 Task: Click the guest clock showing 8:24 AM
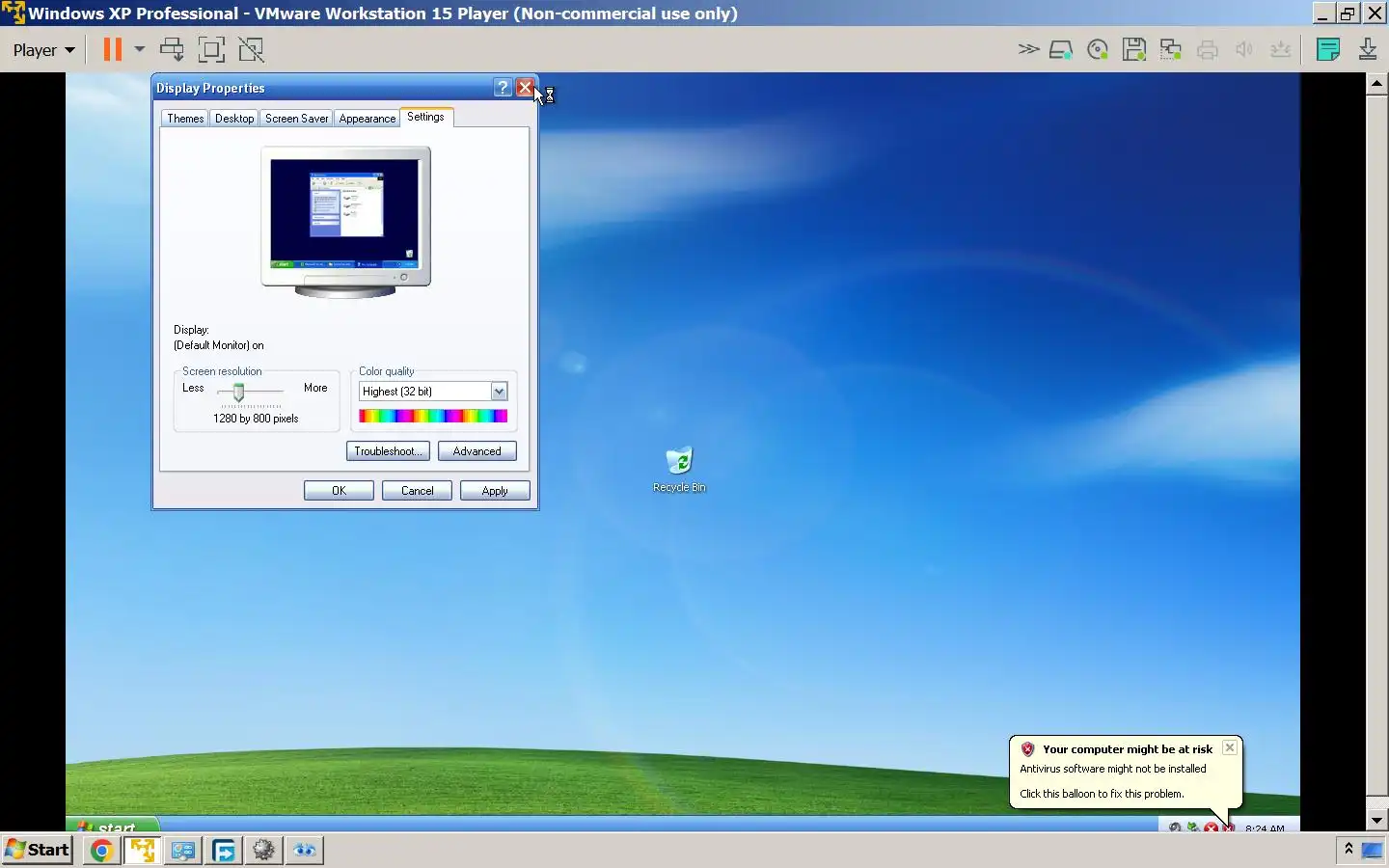point(1265,827)
